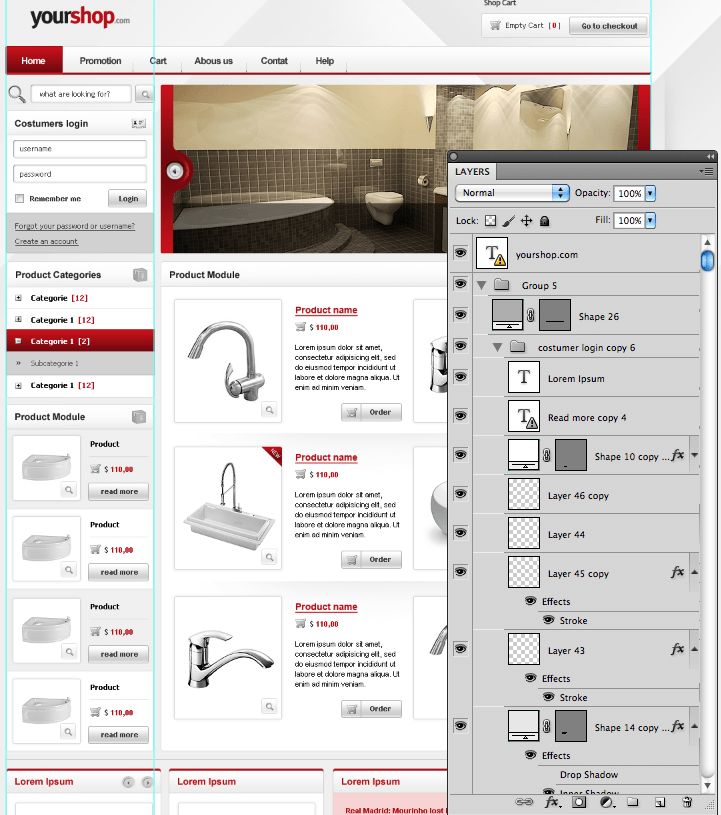Click the large magnifying glass icon

pyautogui.click(x=17, y=94)
